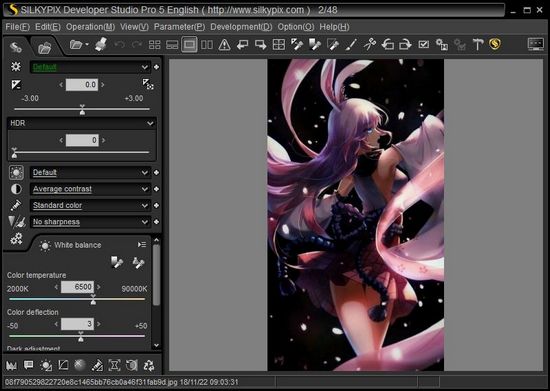
Task: Adjust the exposure bias slider handle
Action: click(x=82, y=110)
